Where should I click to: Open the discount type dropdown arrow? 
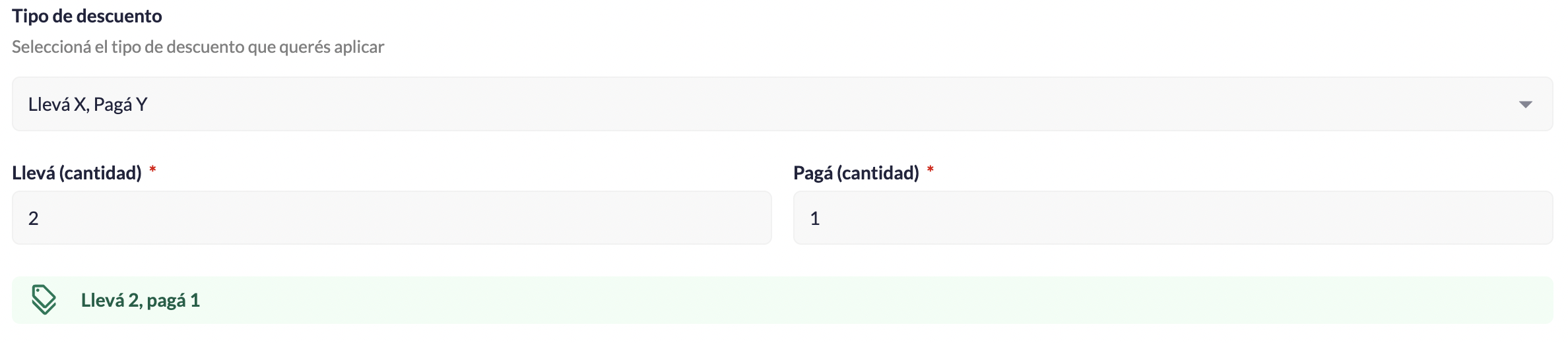[1525, 104]
